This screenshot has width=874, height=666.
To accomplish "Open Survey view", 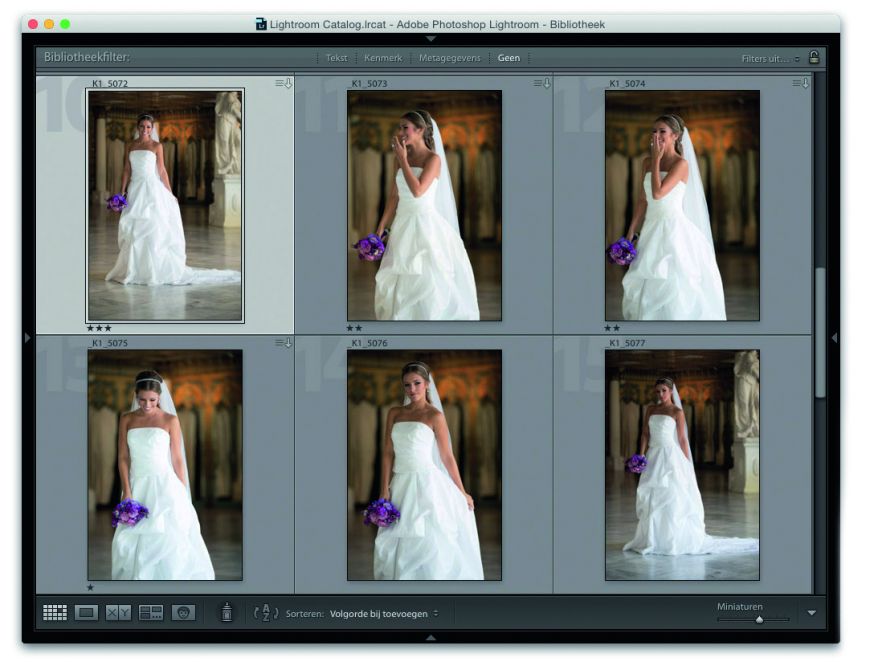I will [151, 613].
